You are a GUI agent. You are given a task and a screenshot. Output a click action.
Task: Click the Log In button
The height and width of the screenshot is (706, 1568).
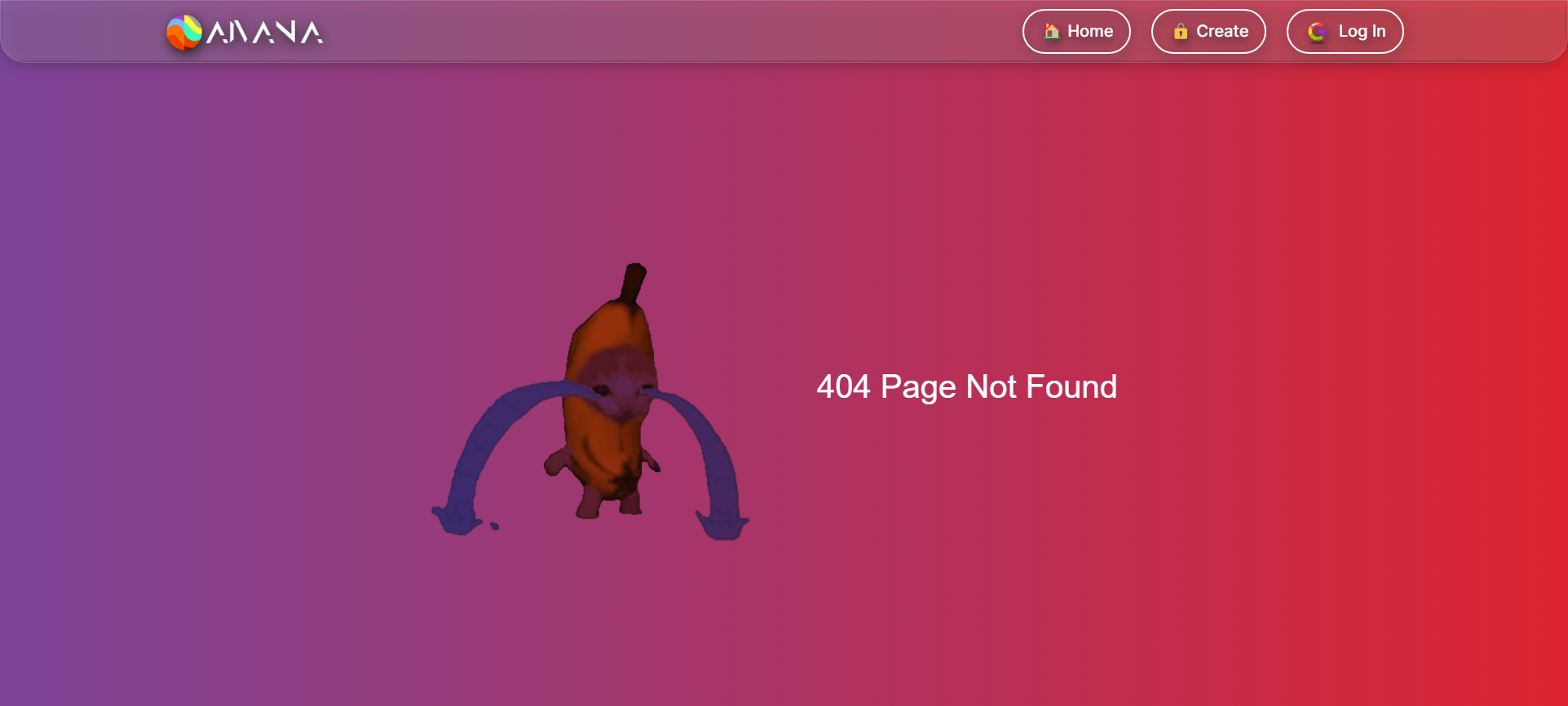click(1345, 31)
